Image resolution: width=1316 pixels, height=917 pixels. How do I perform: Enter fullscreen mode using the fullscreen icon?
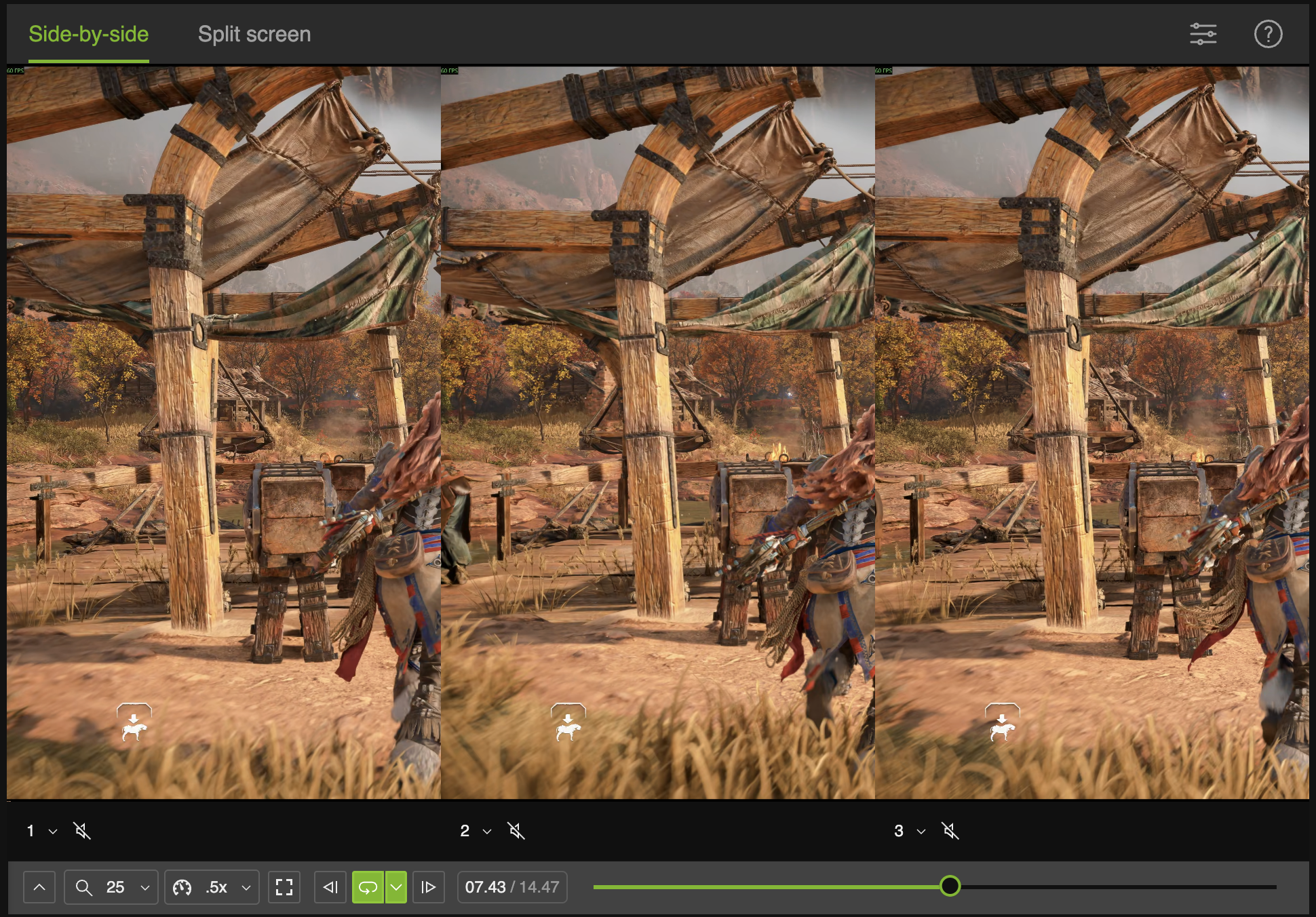284,886
